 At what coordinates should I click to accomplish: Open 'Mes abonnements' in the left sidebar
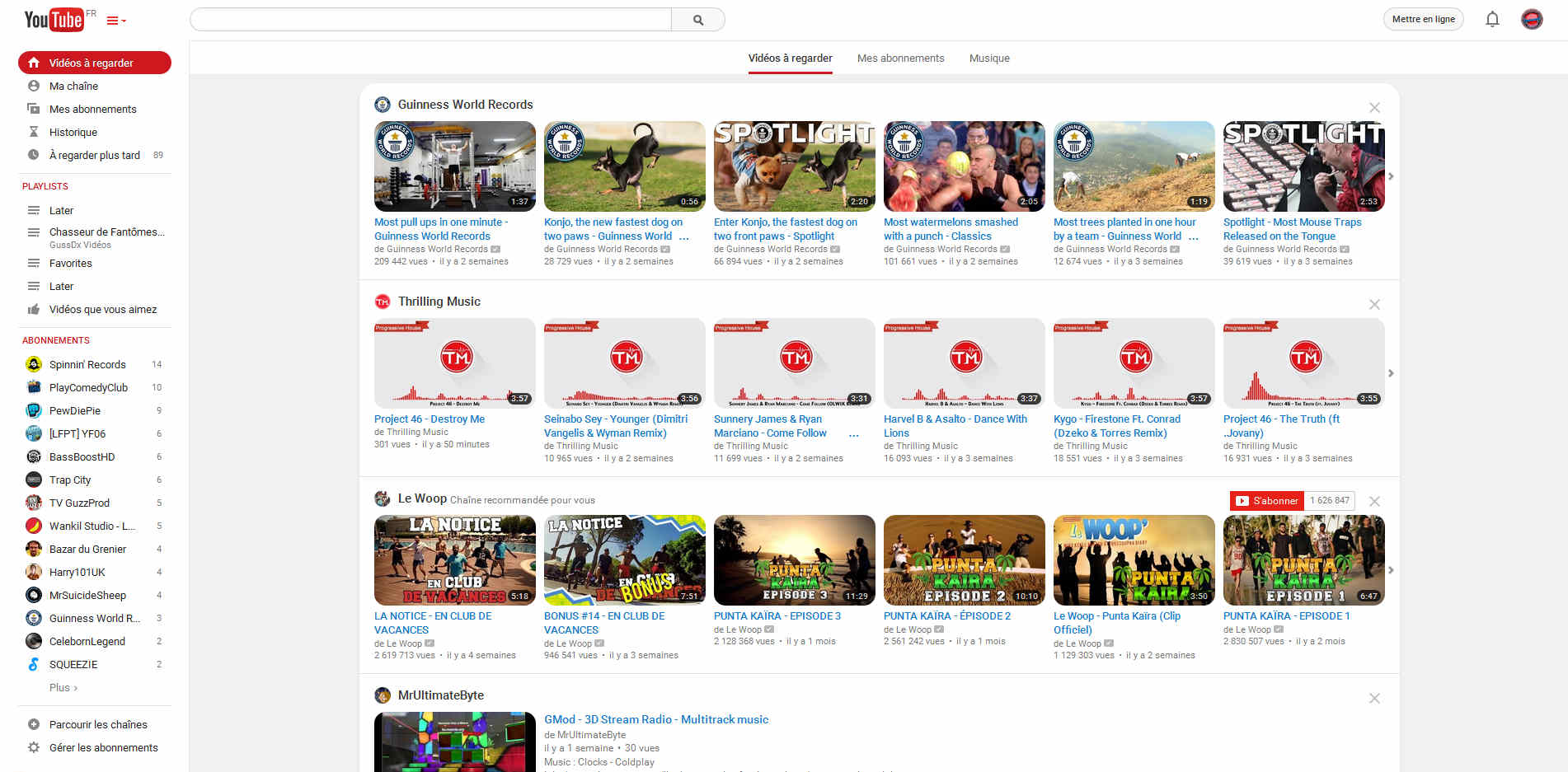click(x=95, y=109)
